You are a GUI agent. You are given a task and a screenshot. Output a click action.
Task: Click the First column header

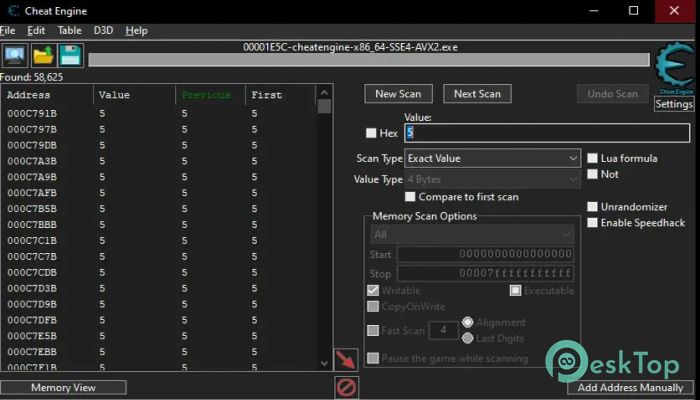280,95
